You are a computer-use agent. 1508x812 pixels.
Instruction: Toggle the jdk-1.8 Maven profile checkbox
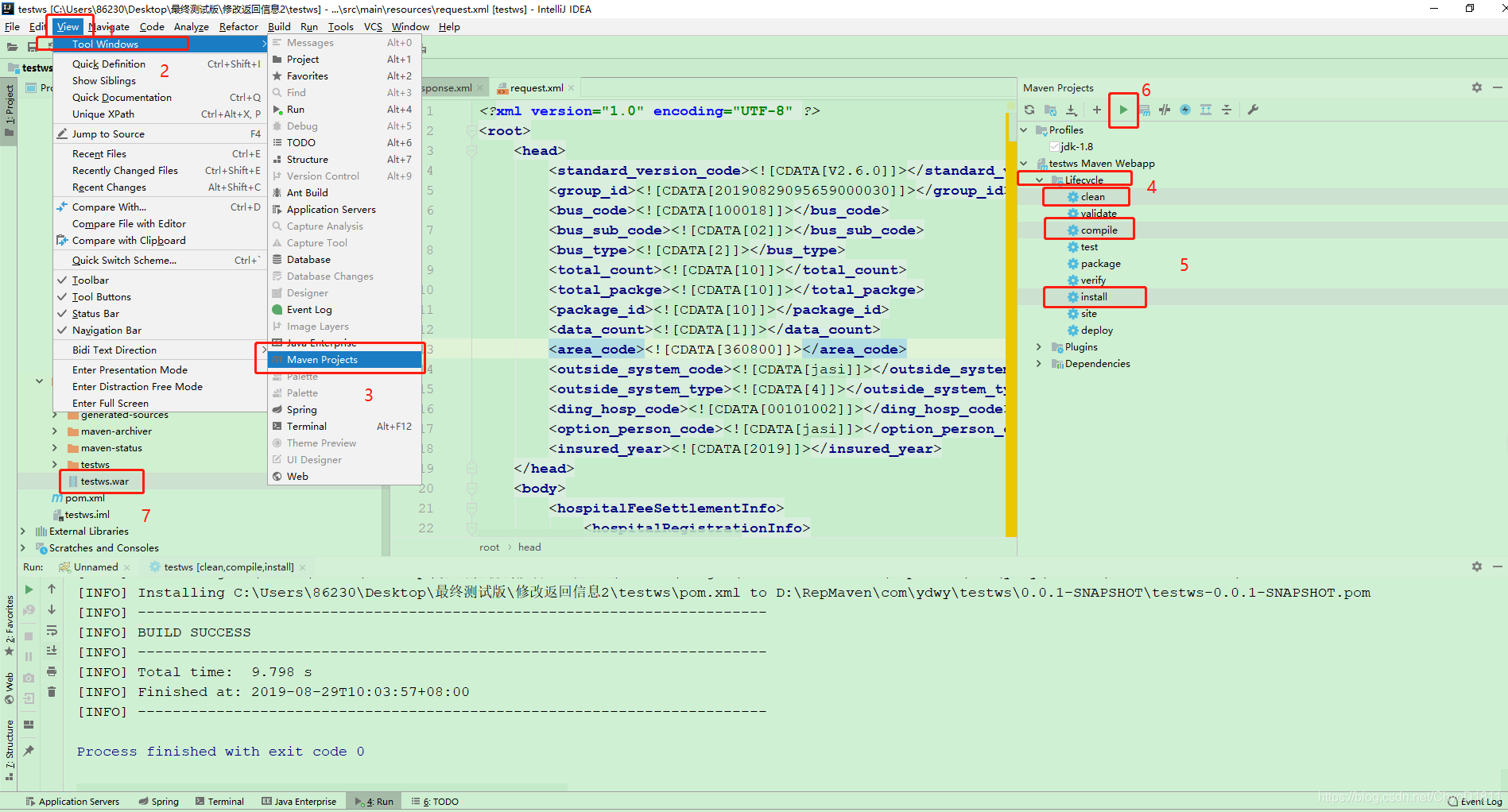tap(1054, 146)
